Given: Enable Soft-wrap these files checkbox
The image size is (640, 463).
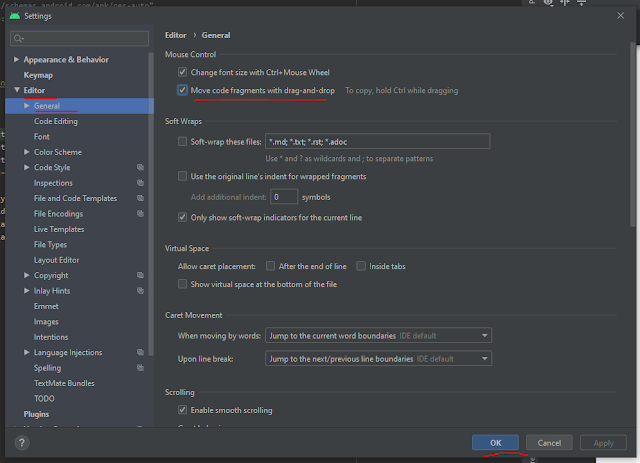Looking at the screenshot, I should tap(182, 142).
